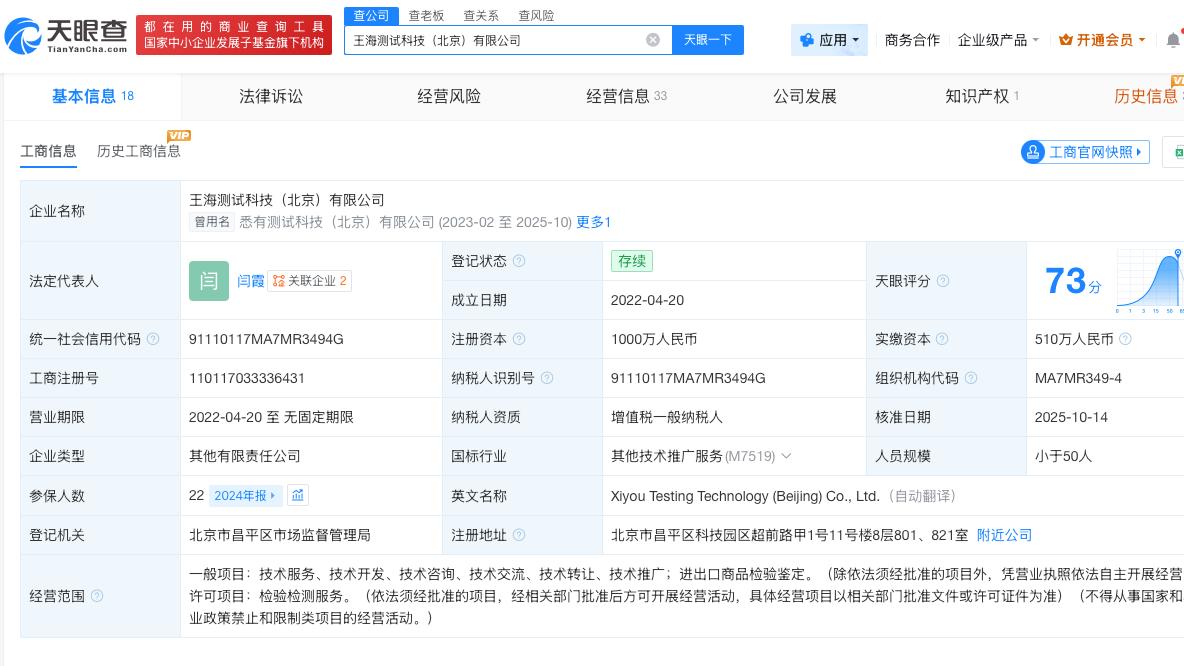Clear the search box with the x icon

653,39
